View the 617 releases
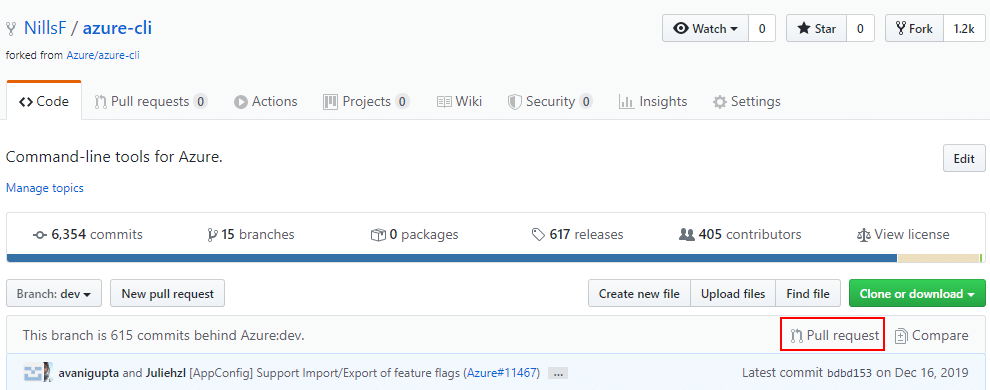This screenshot has width=990, height=390. point(577,235)
